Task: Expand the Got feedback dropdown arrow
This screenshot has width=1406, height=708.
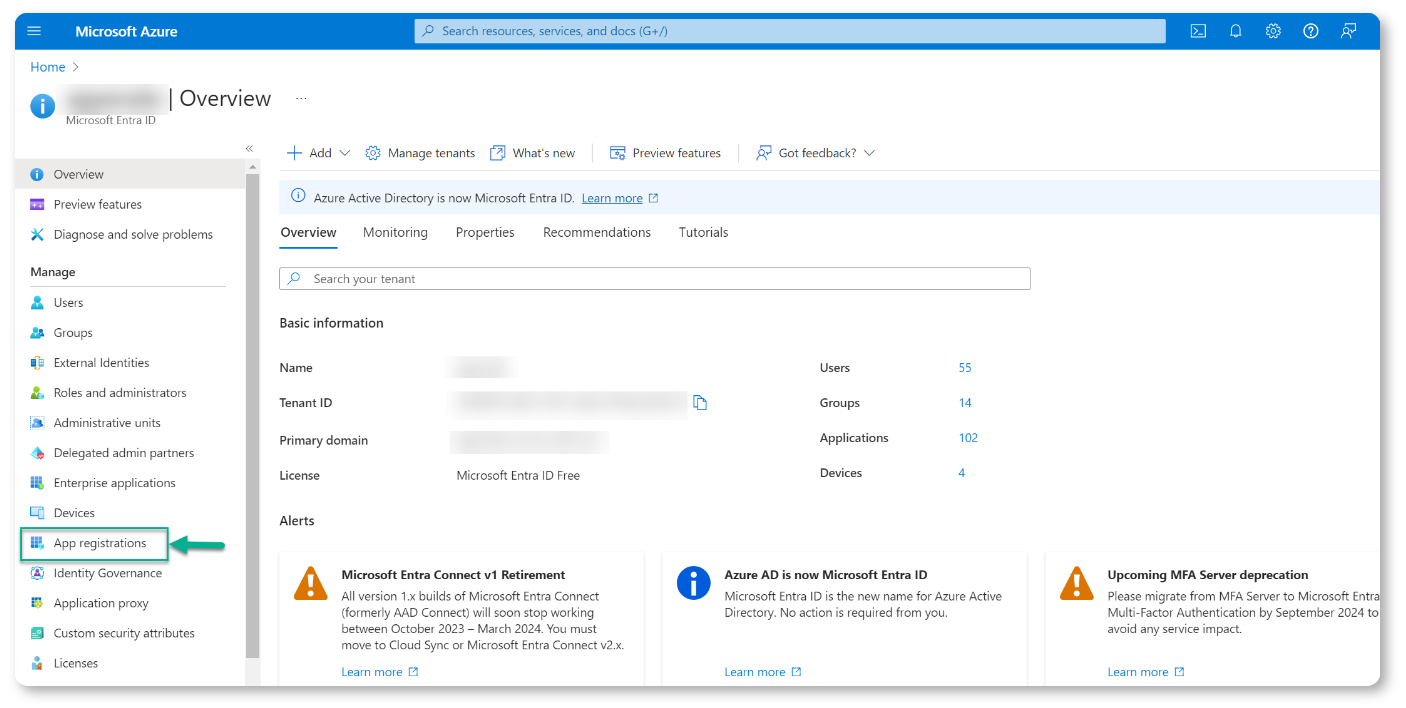Action: click(869, 153)
